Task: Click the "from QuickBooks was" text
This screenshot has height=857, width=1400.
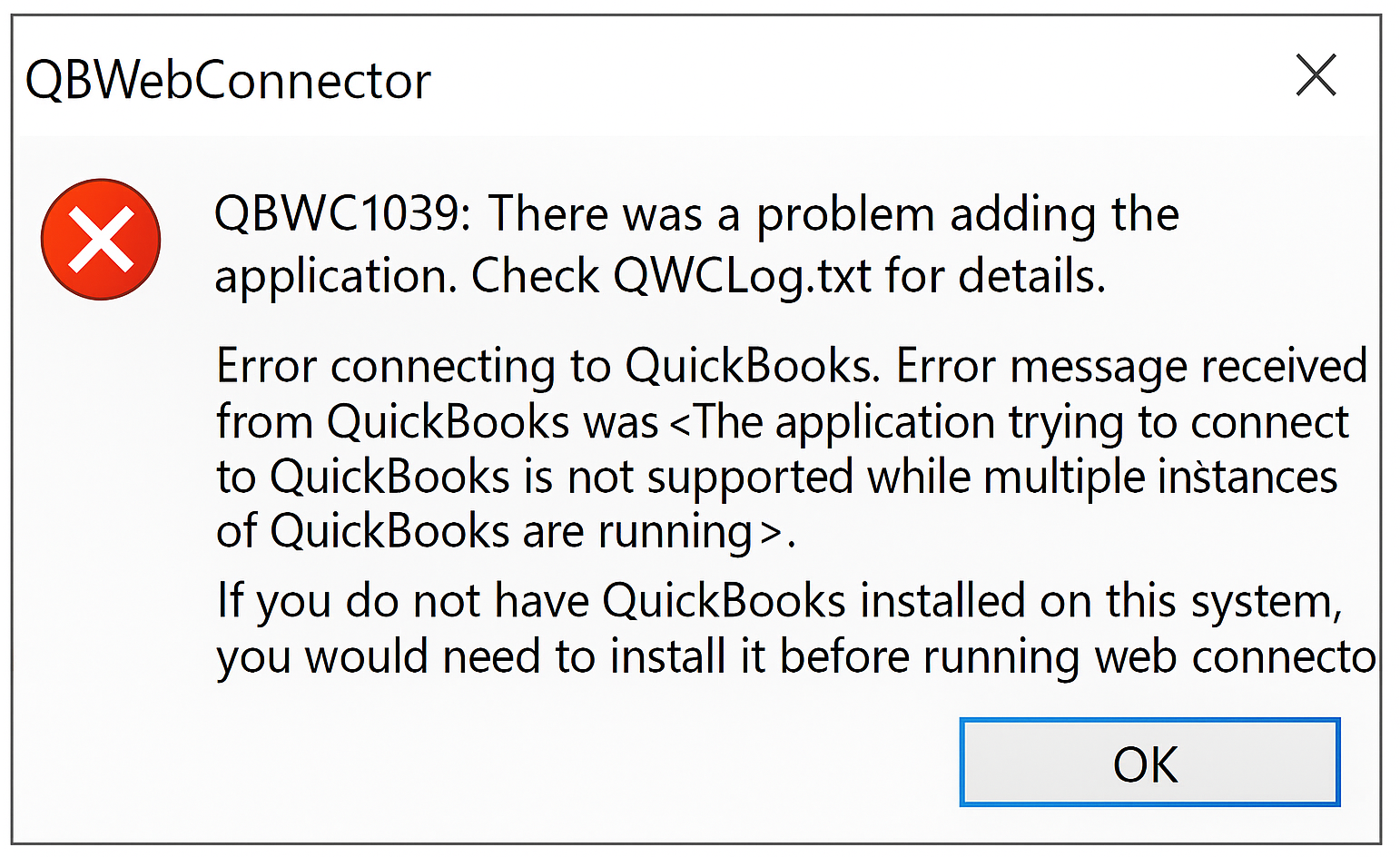Action: pos(437,422)
